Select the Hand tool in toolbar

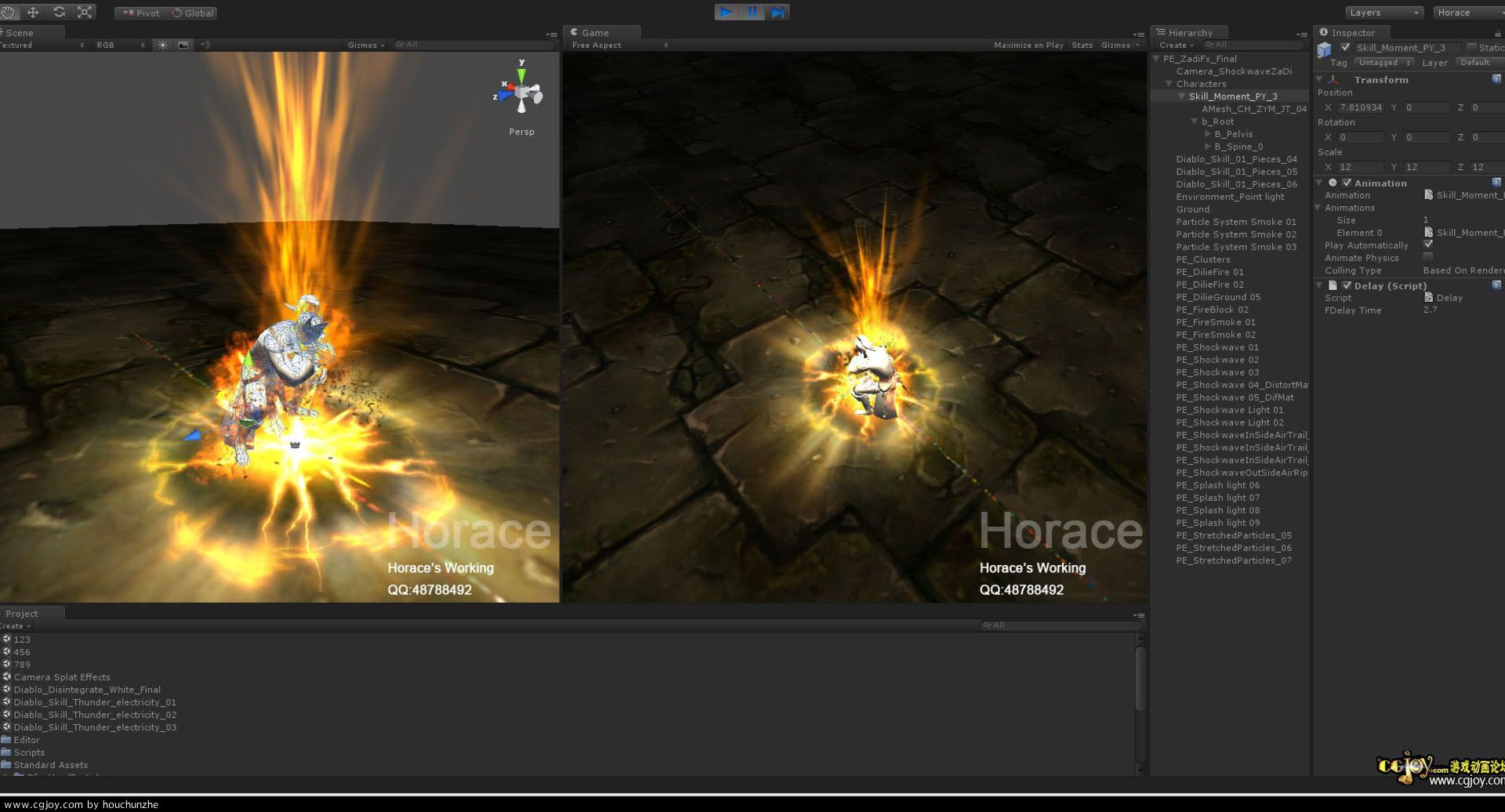click(x=8, y=13)
